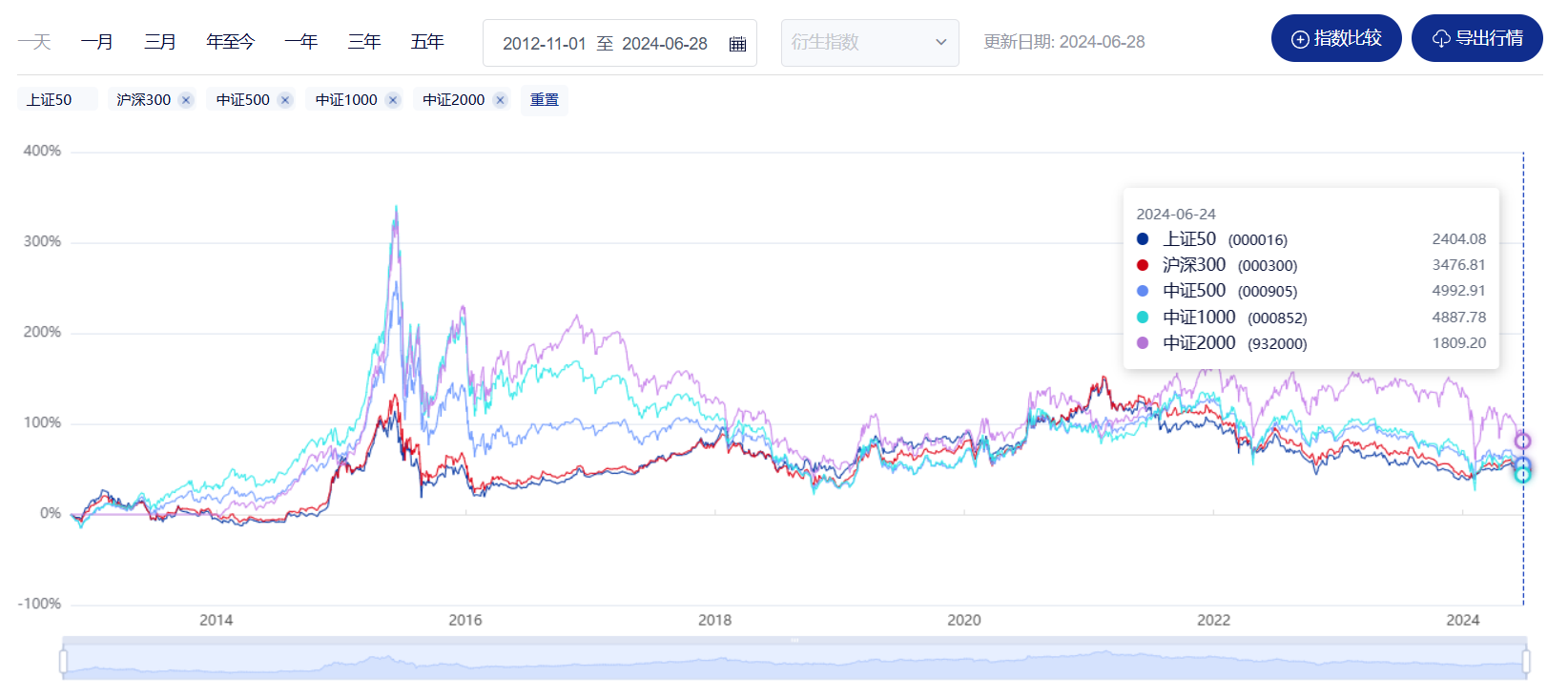Viewport: 1568px width, 698px height.
Task: Click the 中证2000 purple end marker on chart
Action: click(x=1522, y=441)
